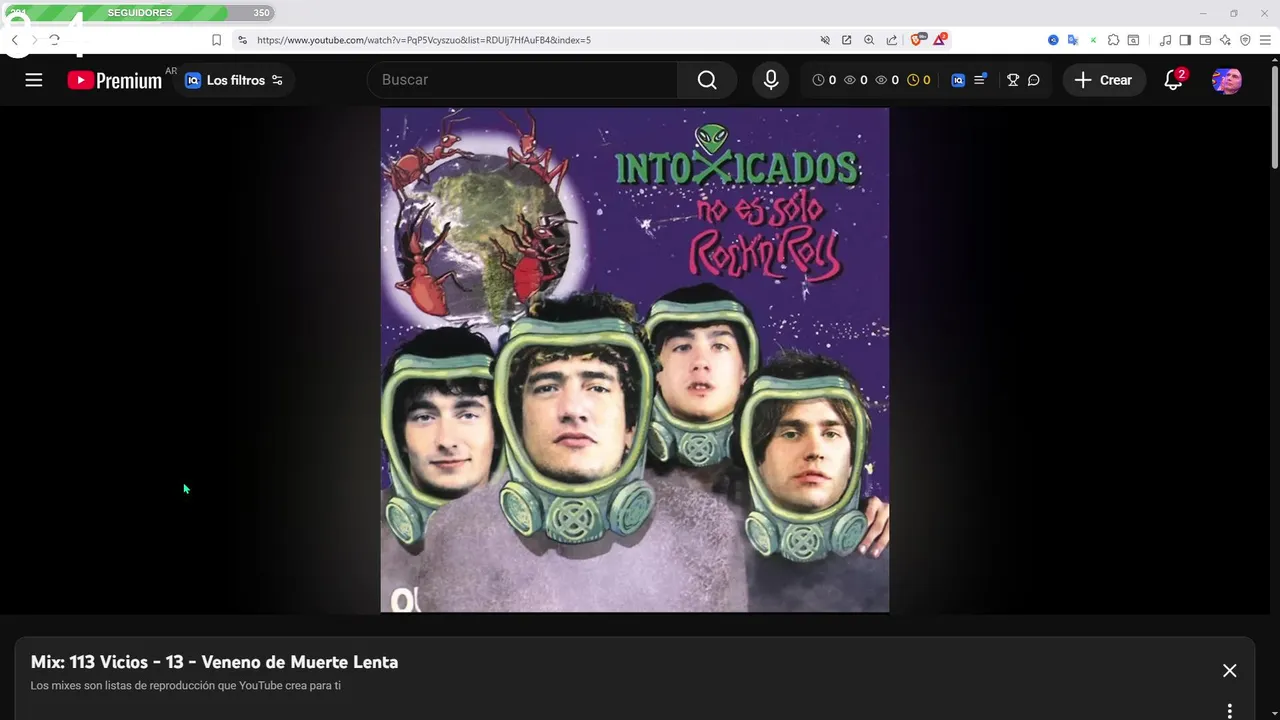Viewport: 1280px width, 720px height.
Task: Open the Brave Rewards triangle icon
Action: (940, 40)
